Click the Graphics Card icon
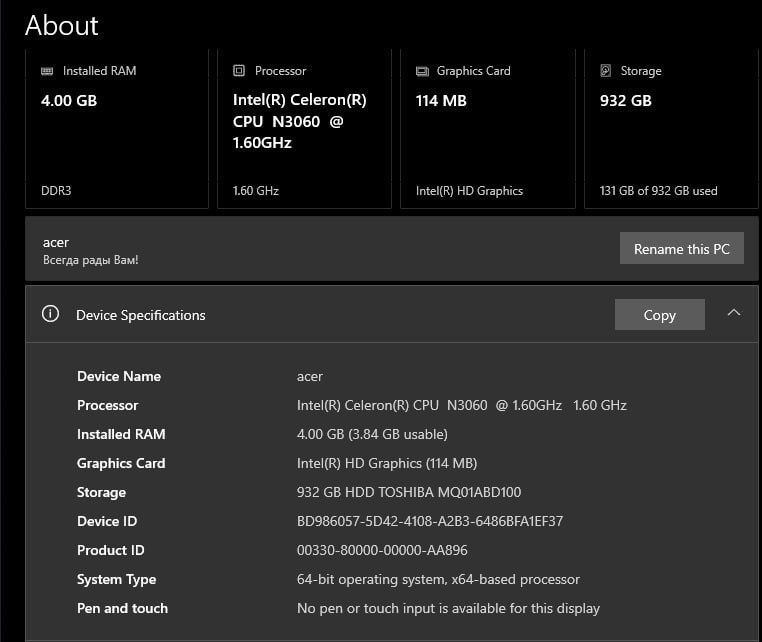This screenshot has width=762, height=642. (422, 71)
